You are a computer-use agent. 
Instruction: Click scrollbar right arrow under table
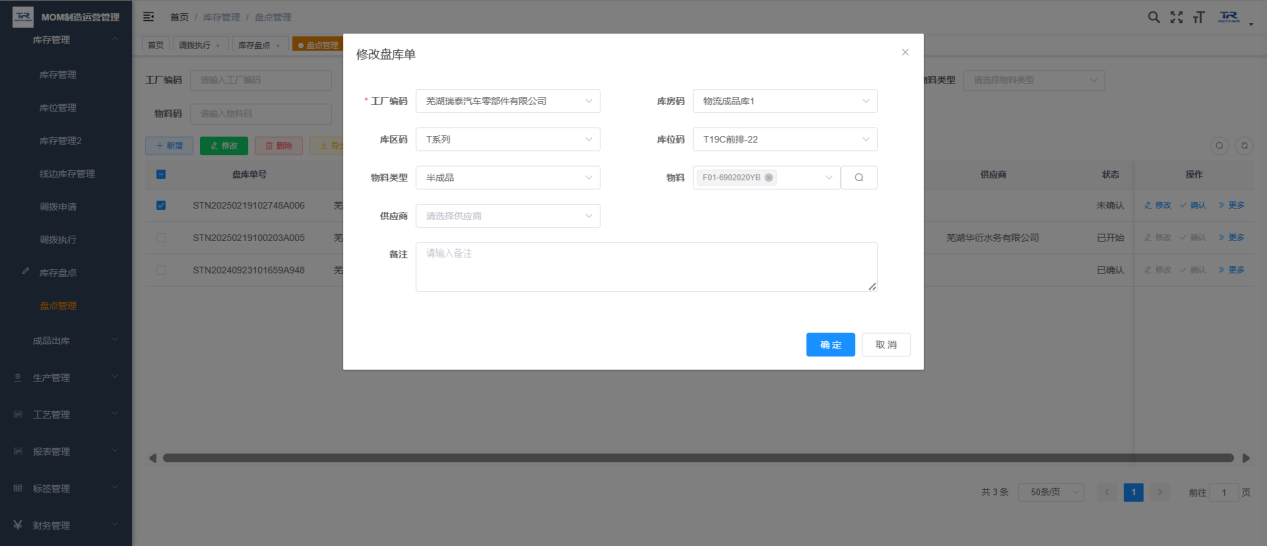[x=1247, y=458]
